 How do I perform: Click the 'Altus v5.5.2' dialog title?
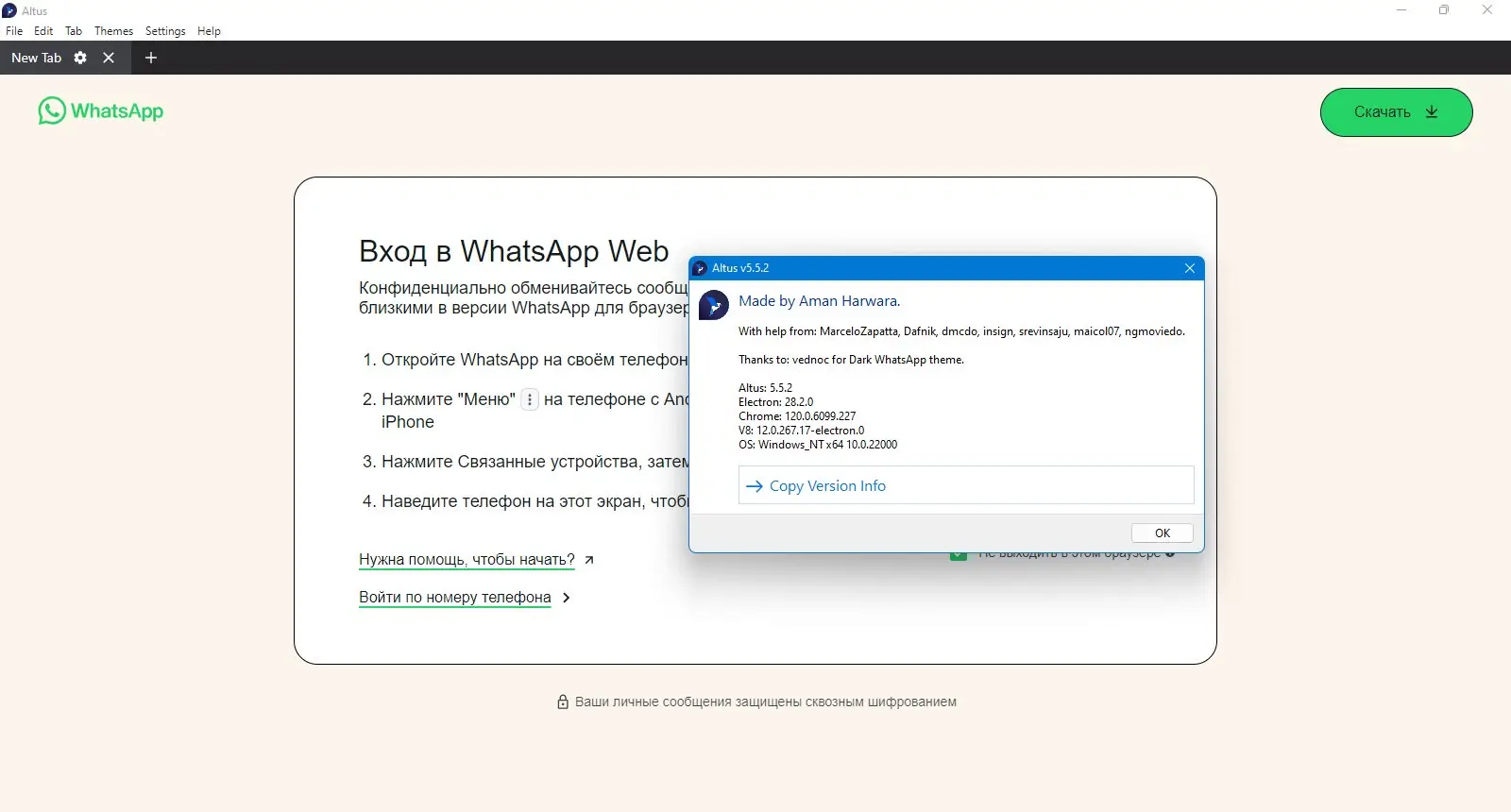(740, 268)
